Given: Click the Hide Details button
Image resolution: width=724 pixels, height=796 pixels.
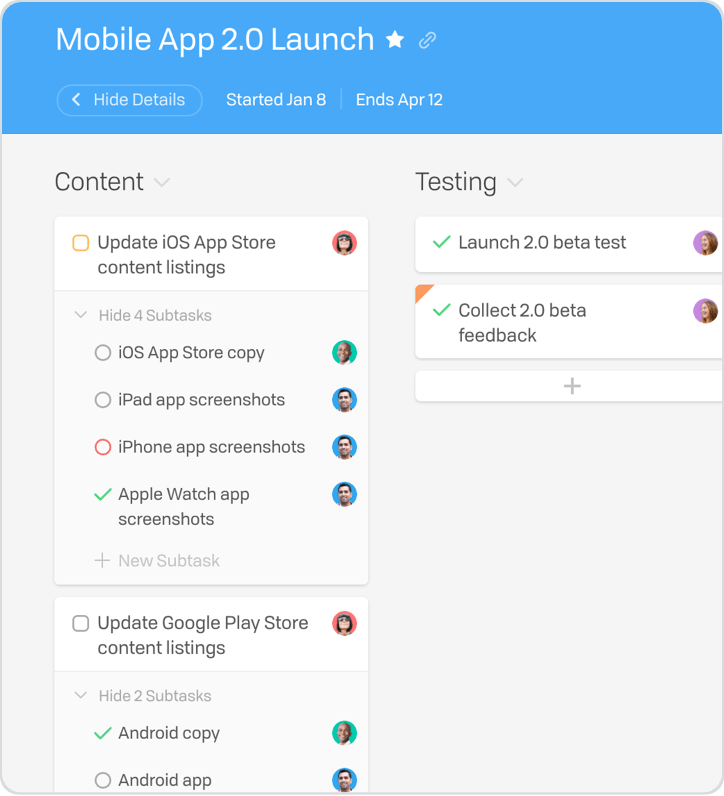Looking at the screenshot, I should tap(129, 100).
